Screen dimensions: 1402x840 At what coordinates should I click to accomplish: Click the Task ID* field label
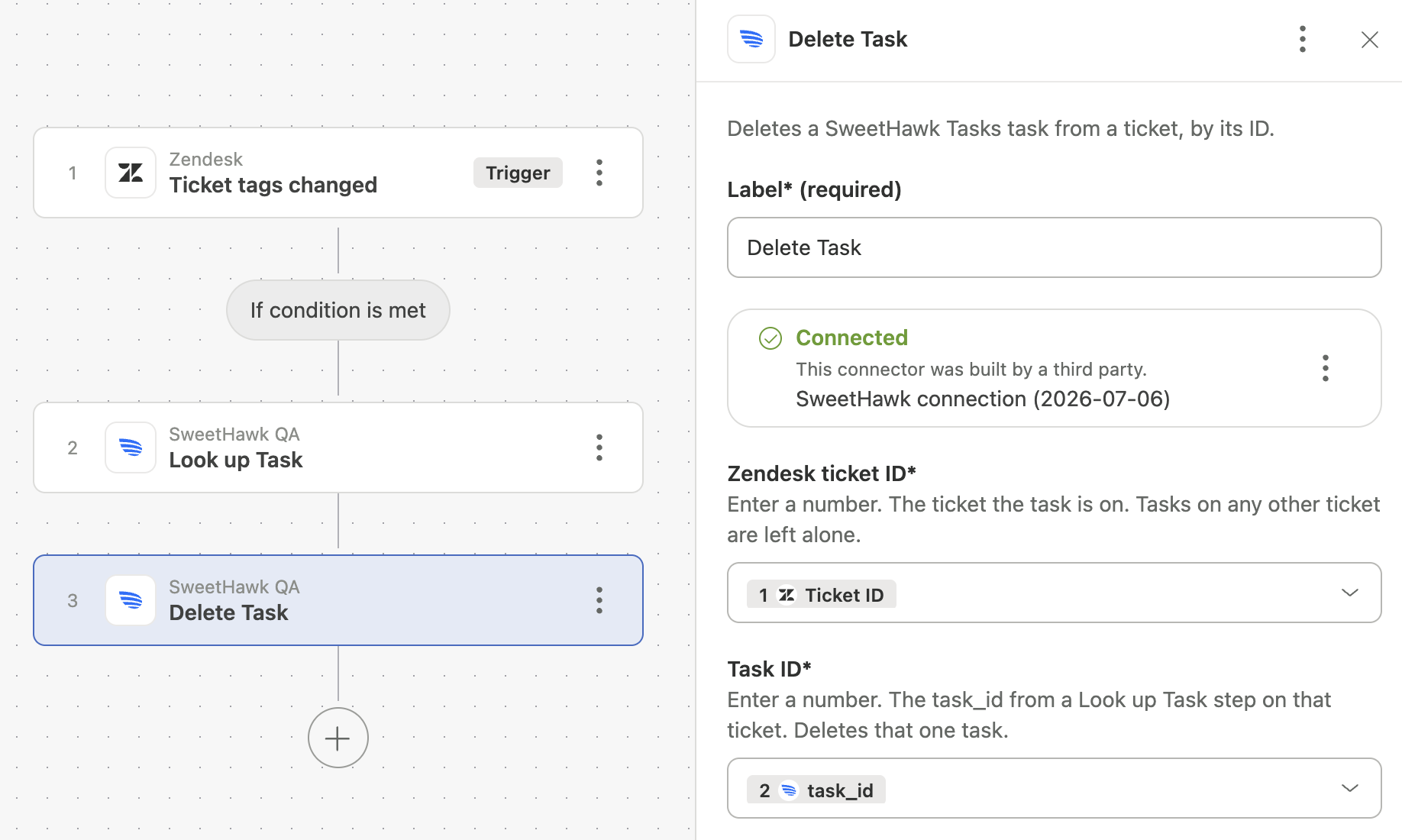coord(769,669)
